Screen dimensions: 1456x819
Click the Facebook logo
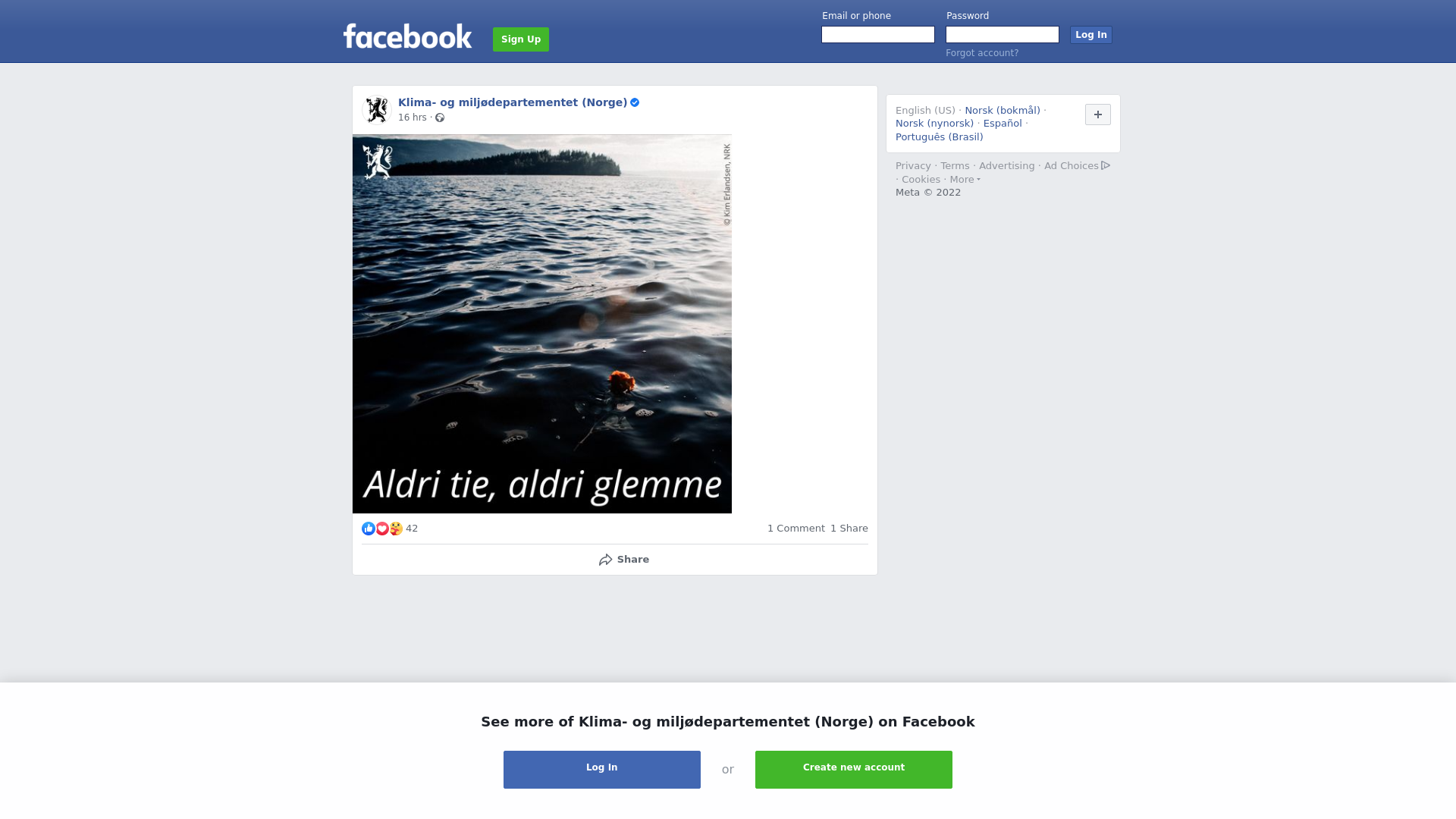(x=407, y=36)
